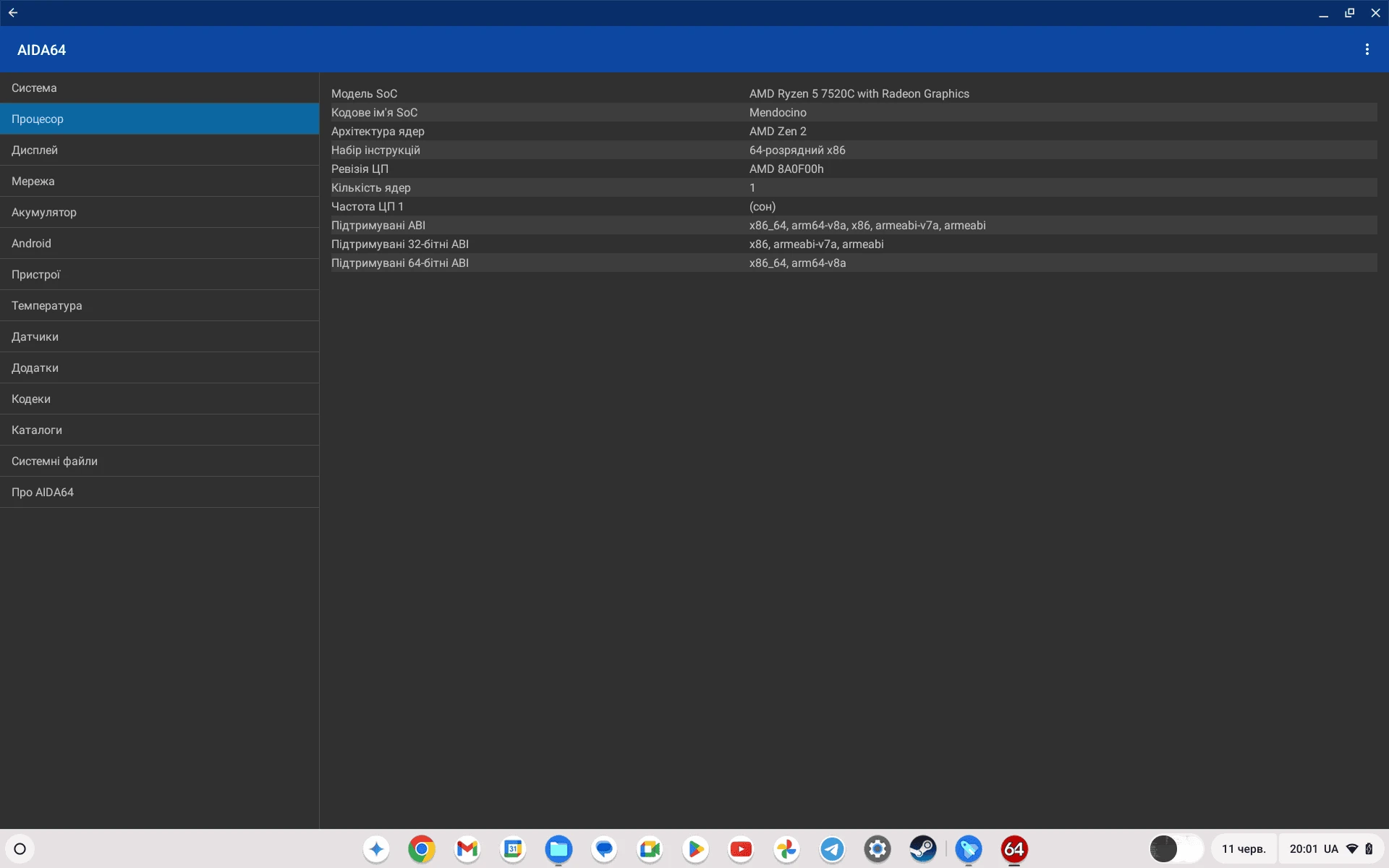Viewport: 1389px width, 868px height.
Task: Open the Додатки section
Action: (x=159, y=367)
